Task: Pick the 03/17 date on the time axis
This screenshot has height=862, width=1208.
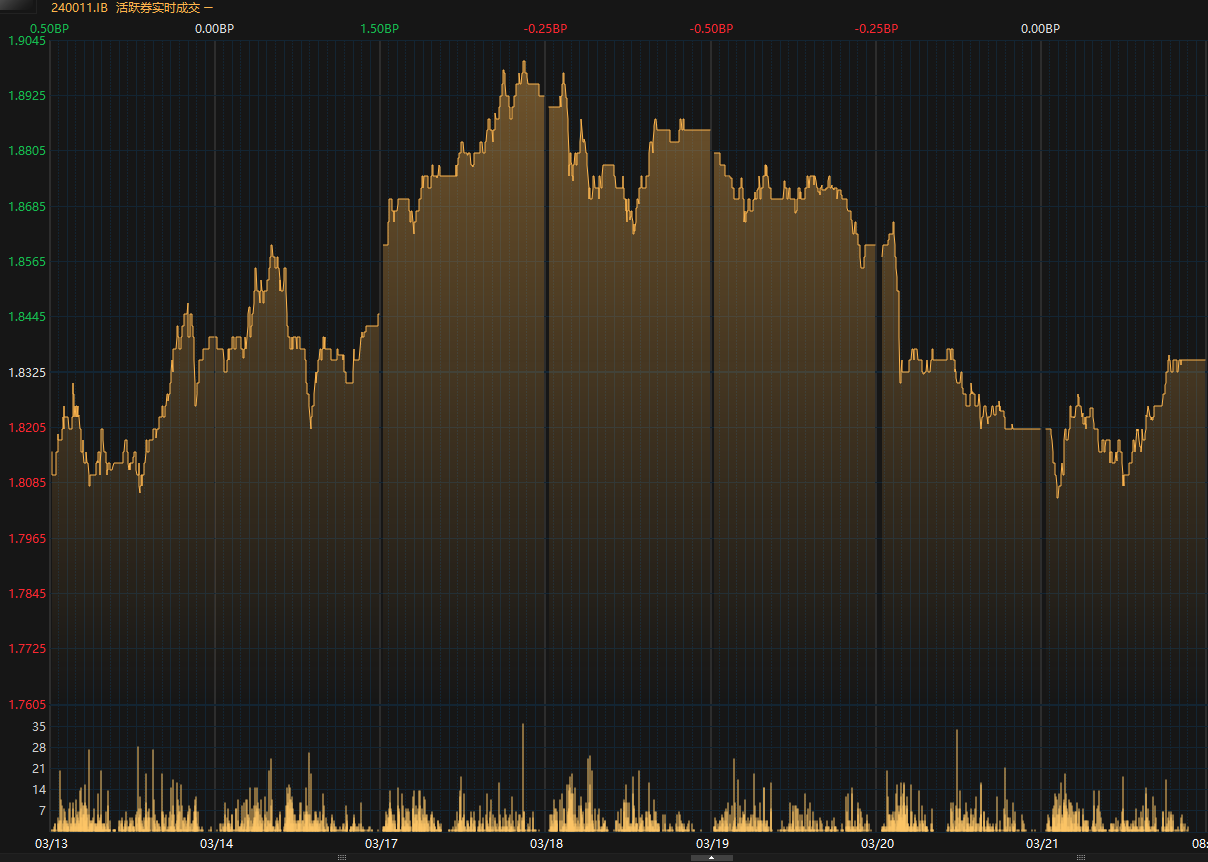Action: click(381, 843)
